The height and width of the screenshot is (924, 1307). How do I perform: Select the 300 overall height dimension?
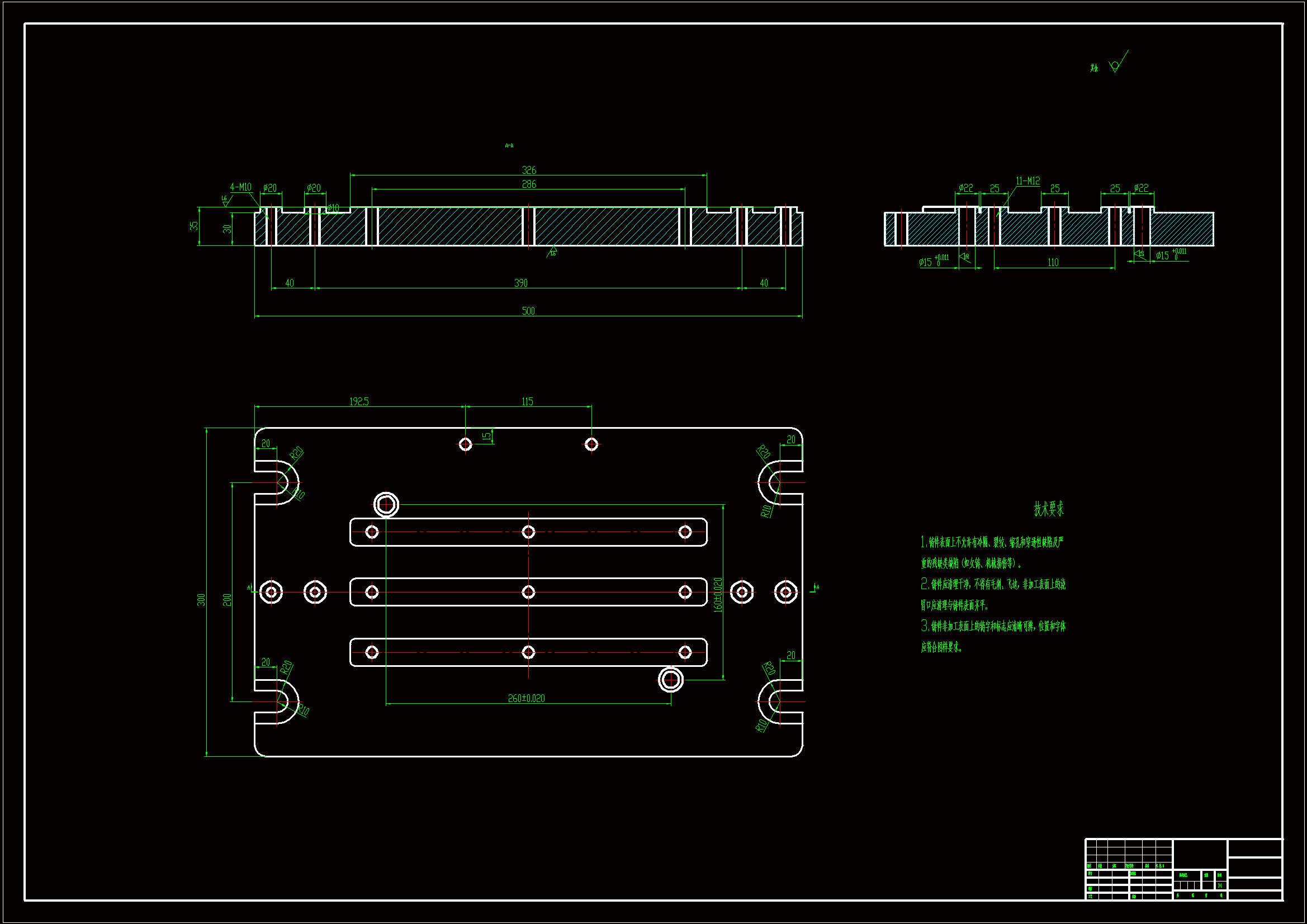[201, 599]
